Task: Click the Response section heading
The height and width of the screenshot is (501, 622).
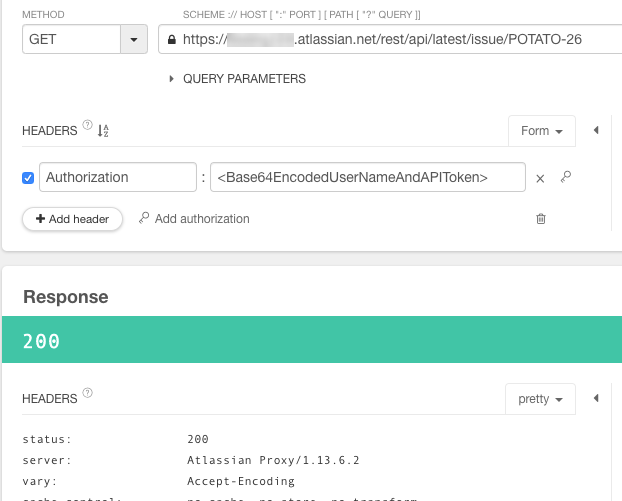Action: click(65, 297)
